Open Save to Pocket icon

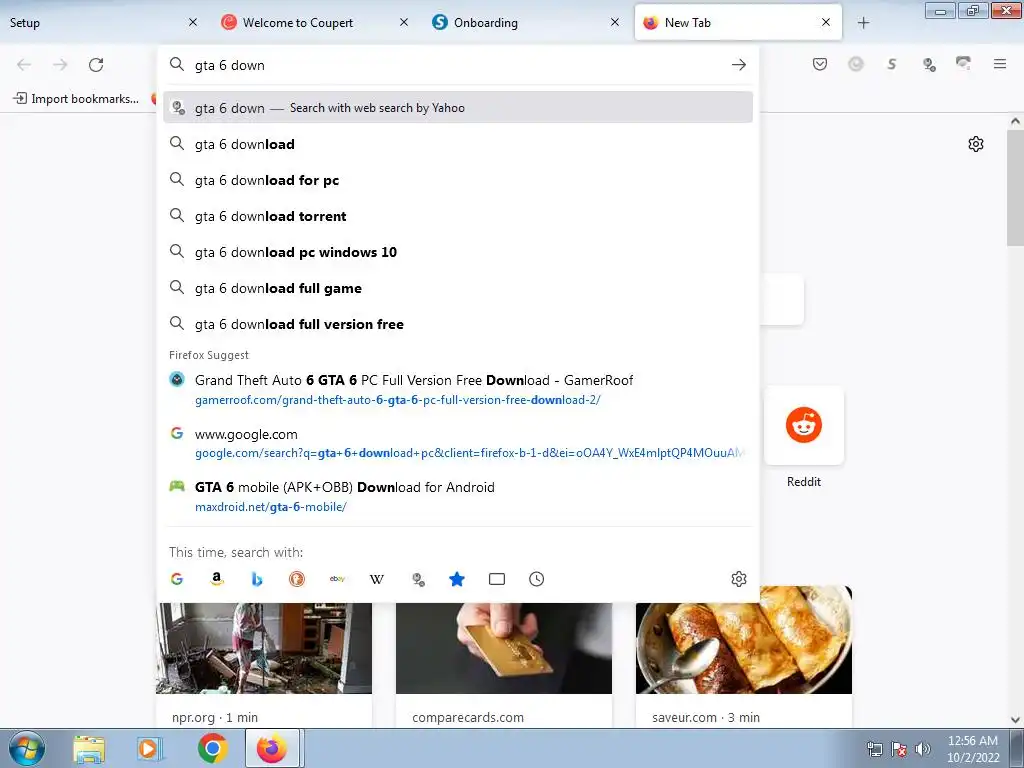[820, 64]
